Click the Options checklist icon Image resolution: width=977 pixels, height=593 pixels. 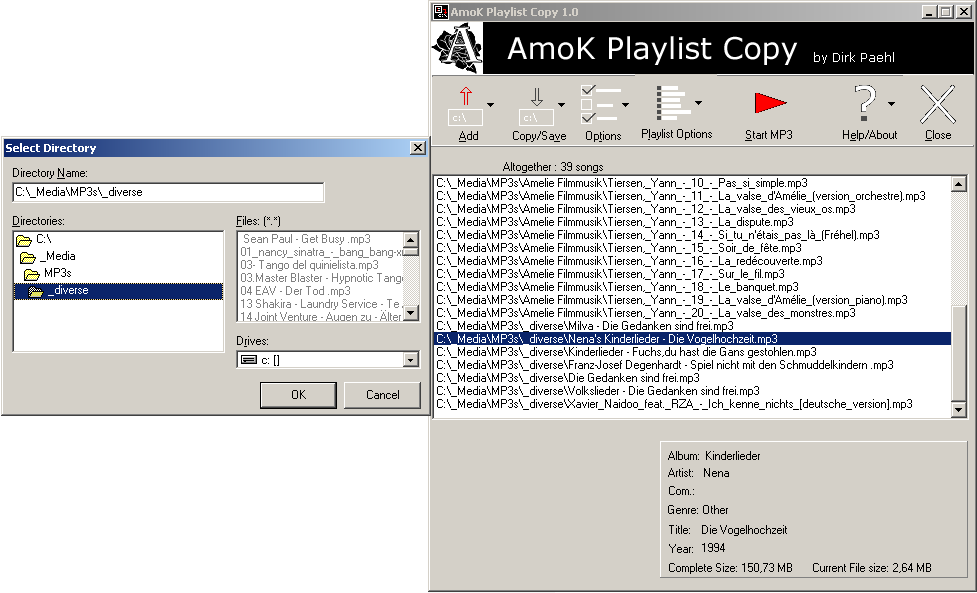pos(600,104)
